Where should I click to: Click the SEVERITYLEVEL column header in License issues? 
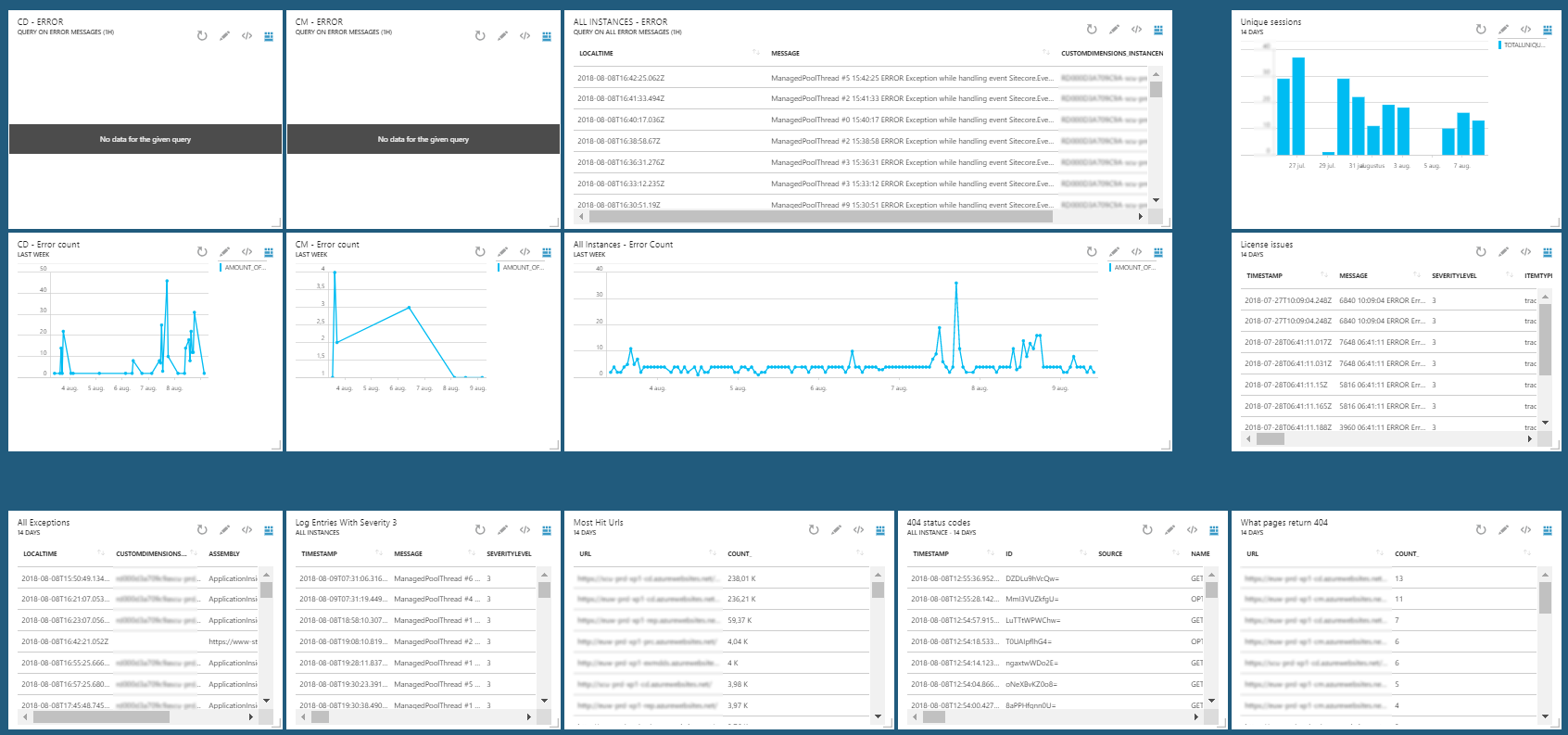pyautogui.click(x=1453, y=275)
